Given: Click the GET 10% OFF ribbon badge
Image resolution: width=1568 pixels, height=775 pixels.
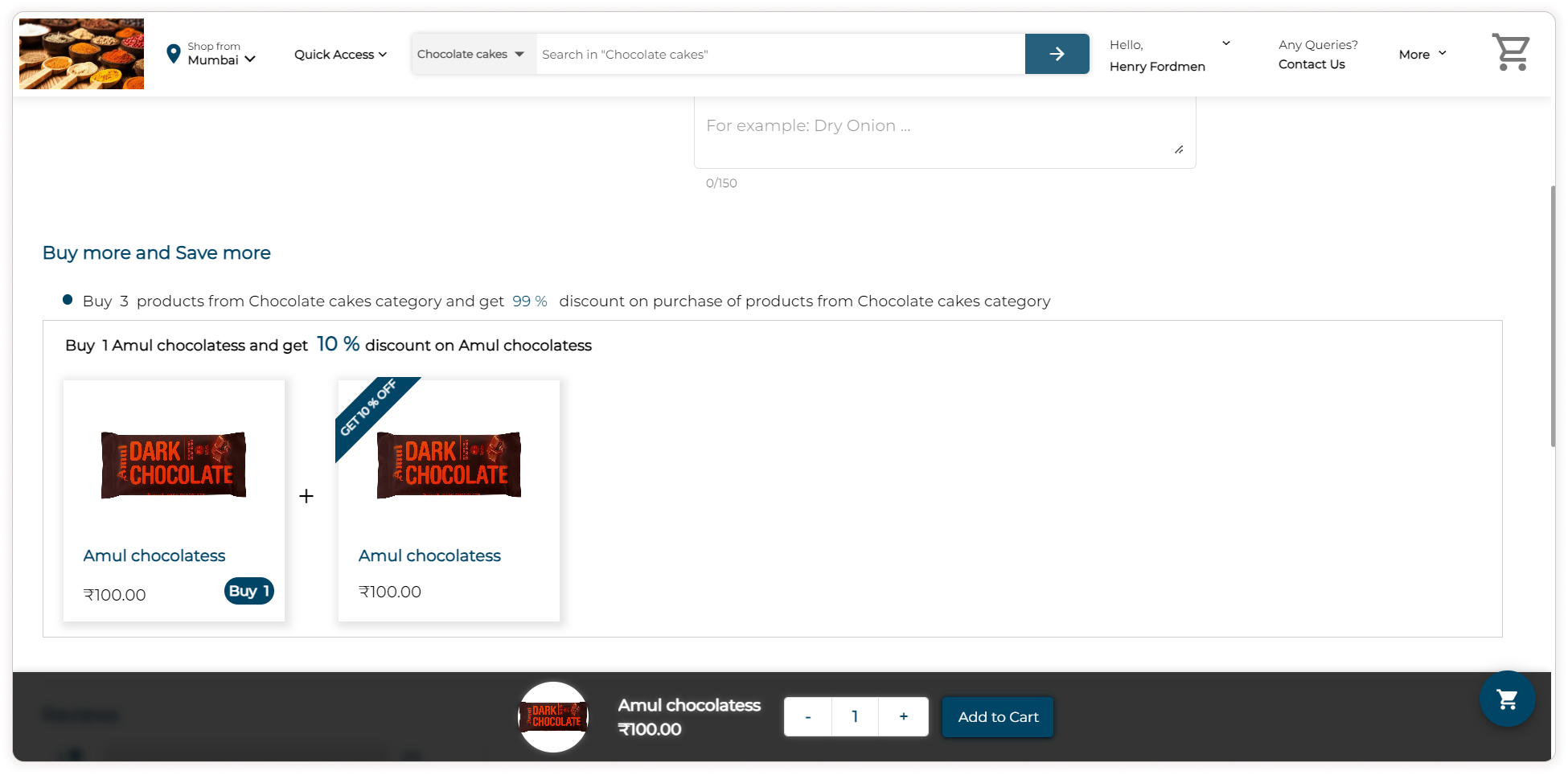Looking at the screenshot, I should click(x=369, y=409).
